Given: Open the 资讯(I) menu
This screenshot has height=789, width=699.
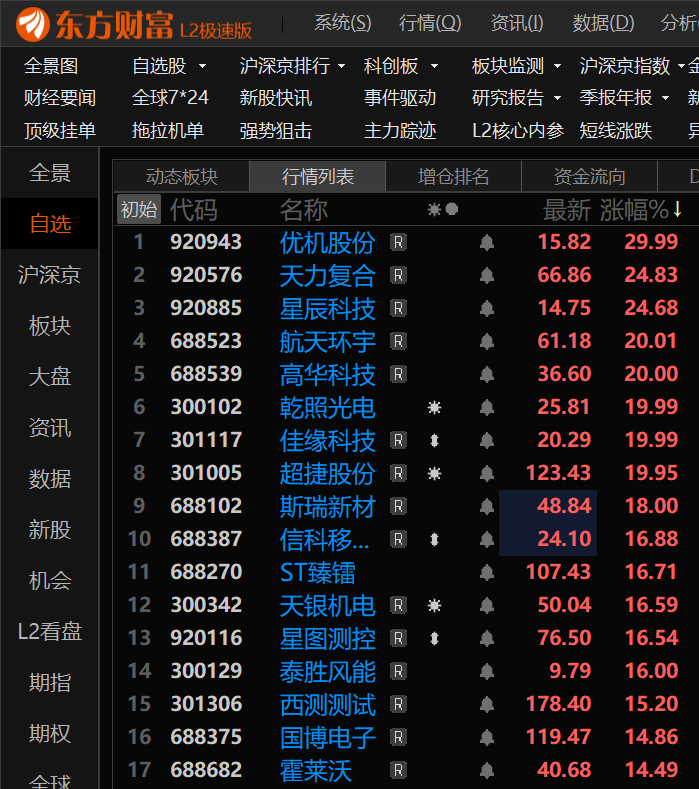Looking at the screenshot, I should pos(517,23).
